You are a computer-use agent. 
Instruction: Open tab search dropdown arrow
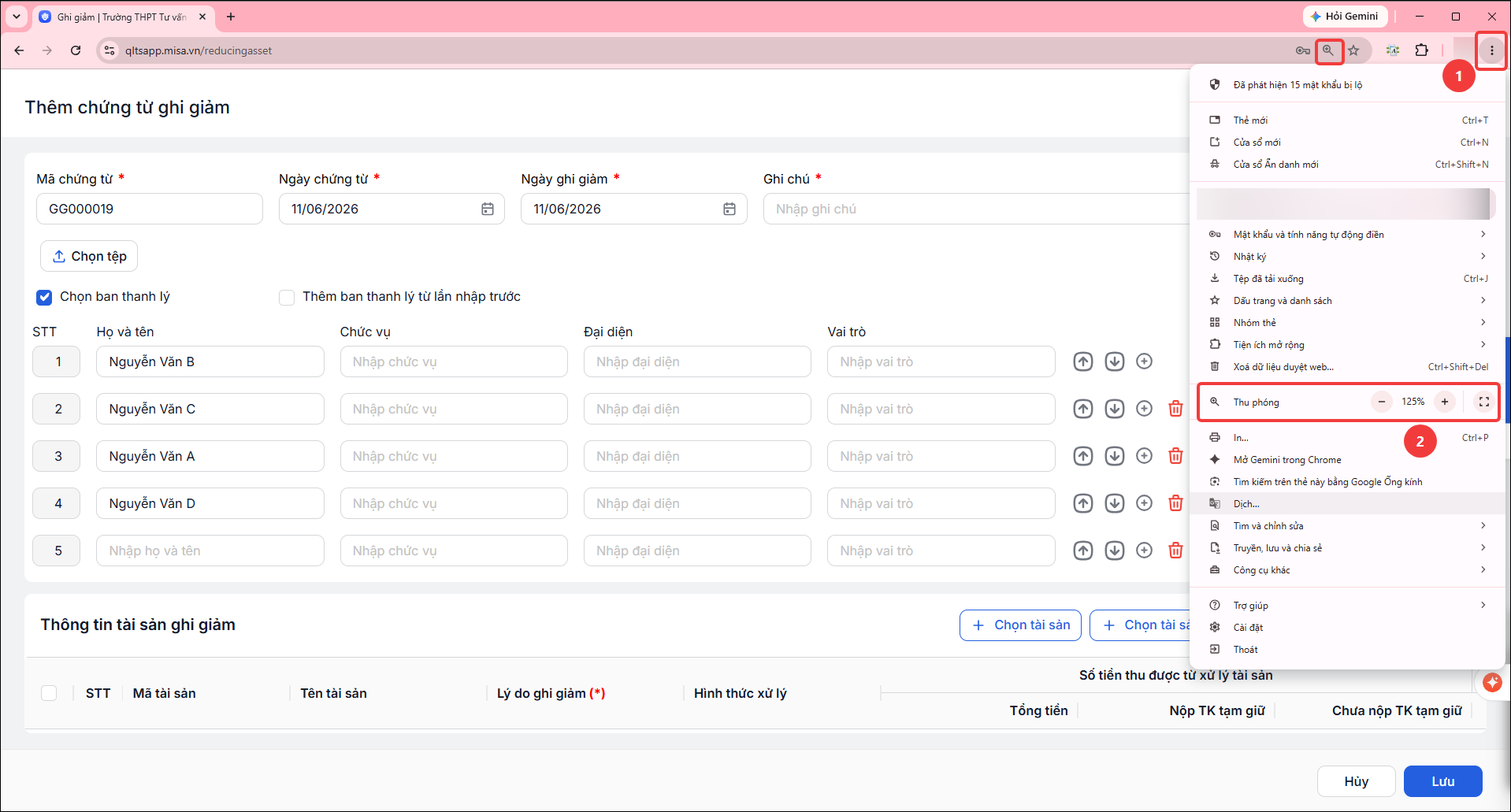(x=17, y=17)
